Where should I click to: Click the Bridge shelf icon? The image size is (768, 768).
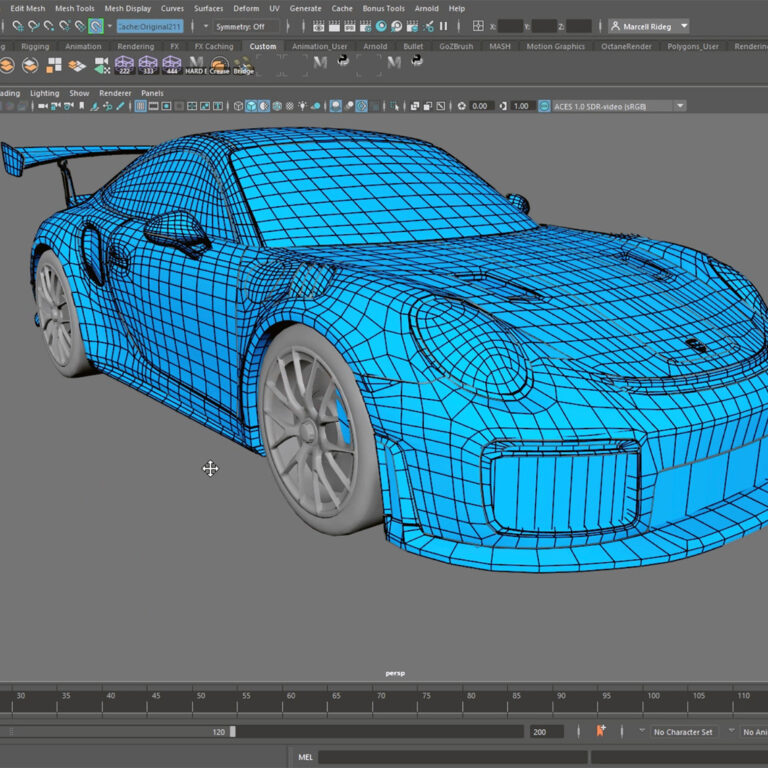tap(243, 65)
